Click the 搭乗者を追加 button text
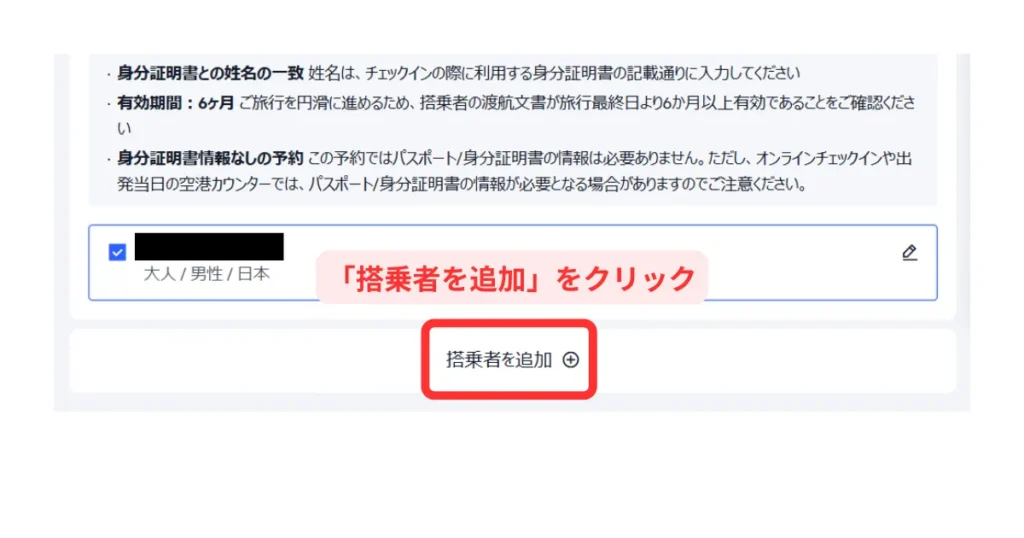The width and height of the screenshot is (1024, 538). (x=499, y=360)
